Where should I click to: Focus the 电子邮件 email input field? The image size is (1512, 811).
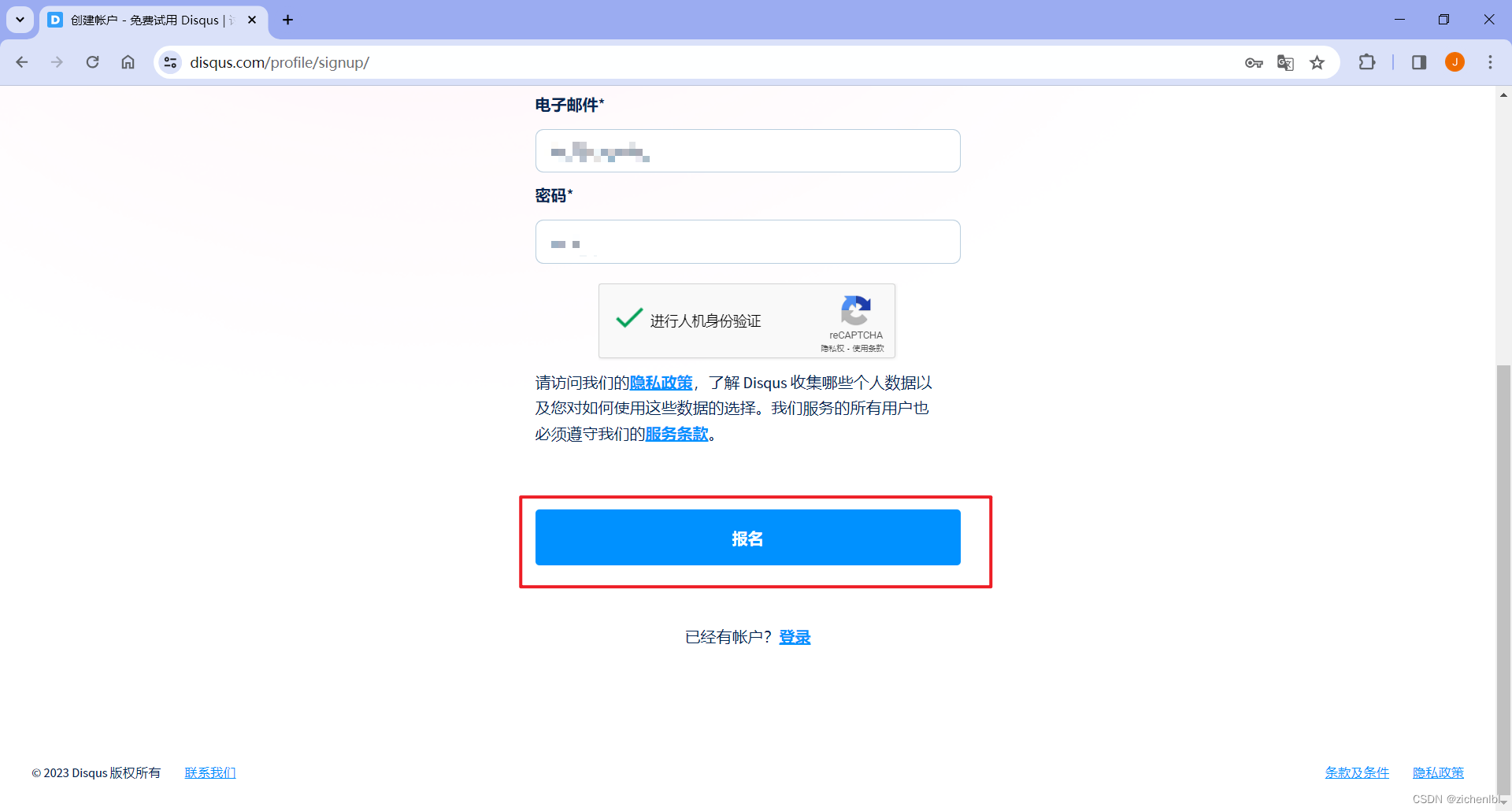click(x=747, y=150)
